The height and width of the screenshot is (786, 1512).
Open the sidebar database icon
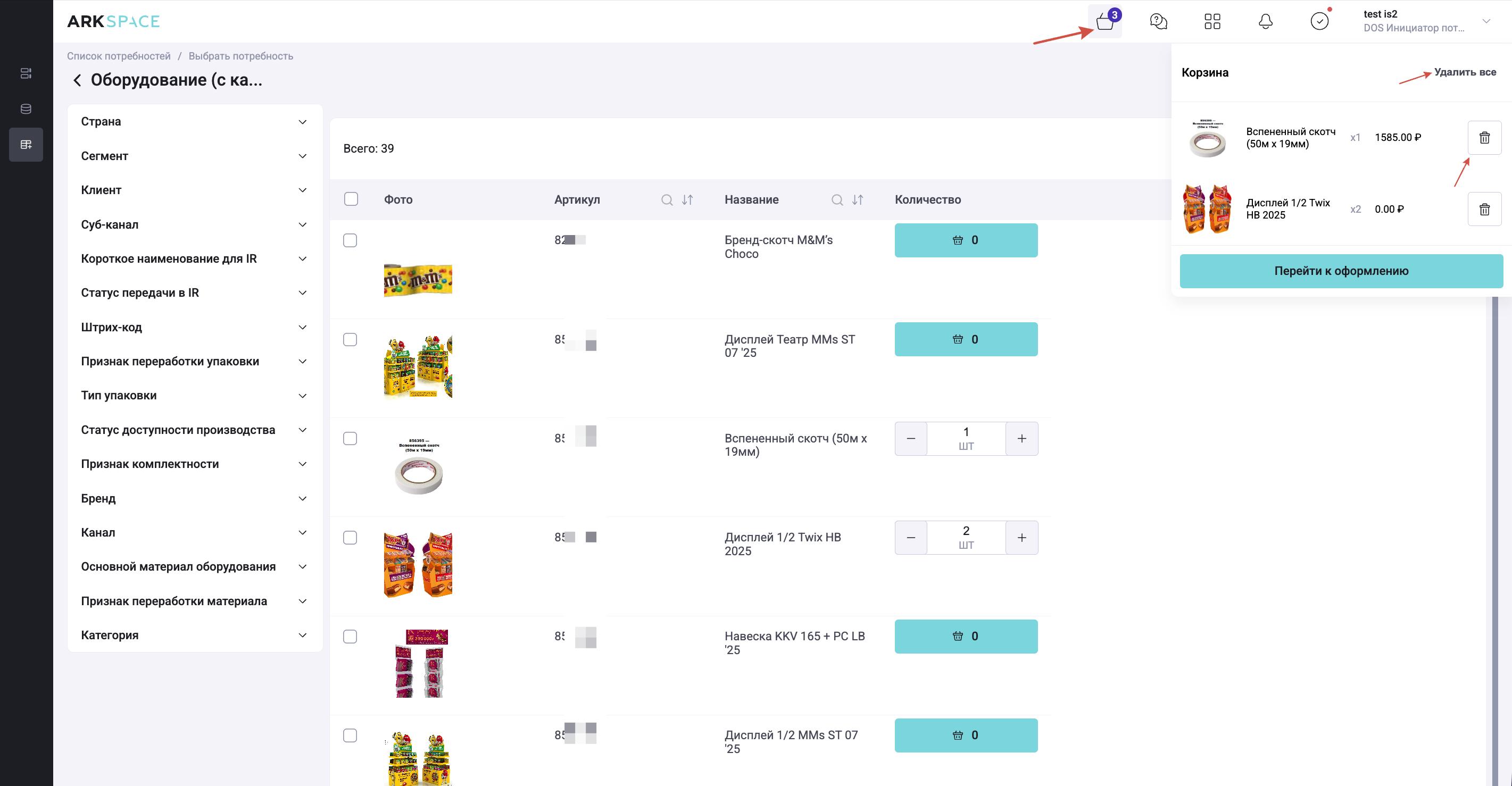pyautogui.click(x=26, y=109)
